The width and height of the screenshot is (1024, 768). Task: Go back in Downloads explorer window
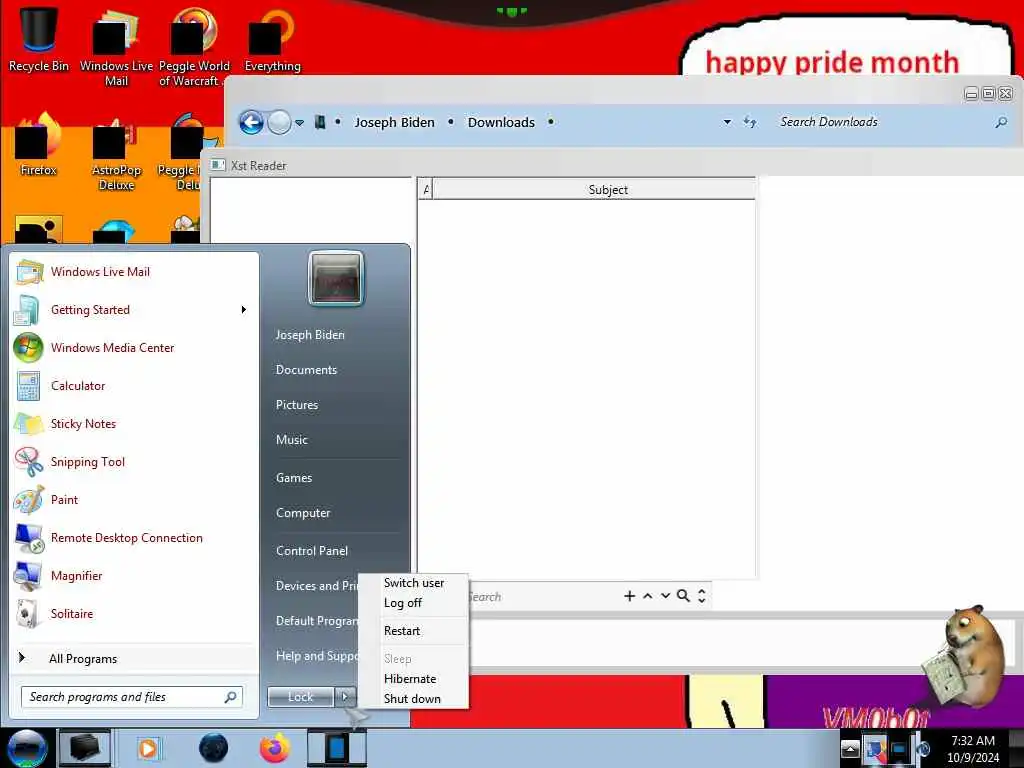251,122
